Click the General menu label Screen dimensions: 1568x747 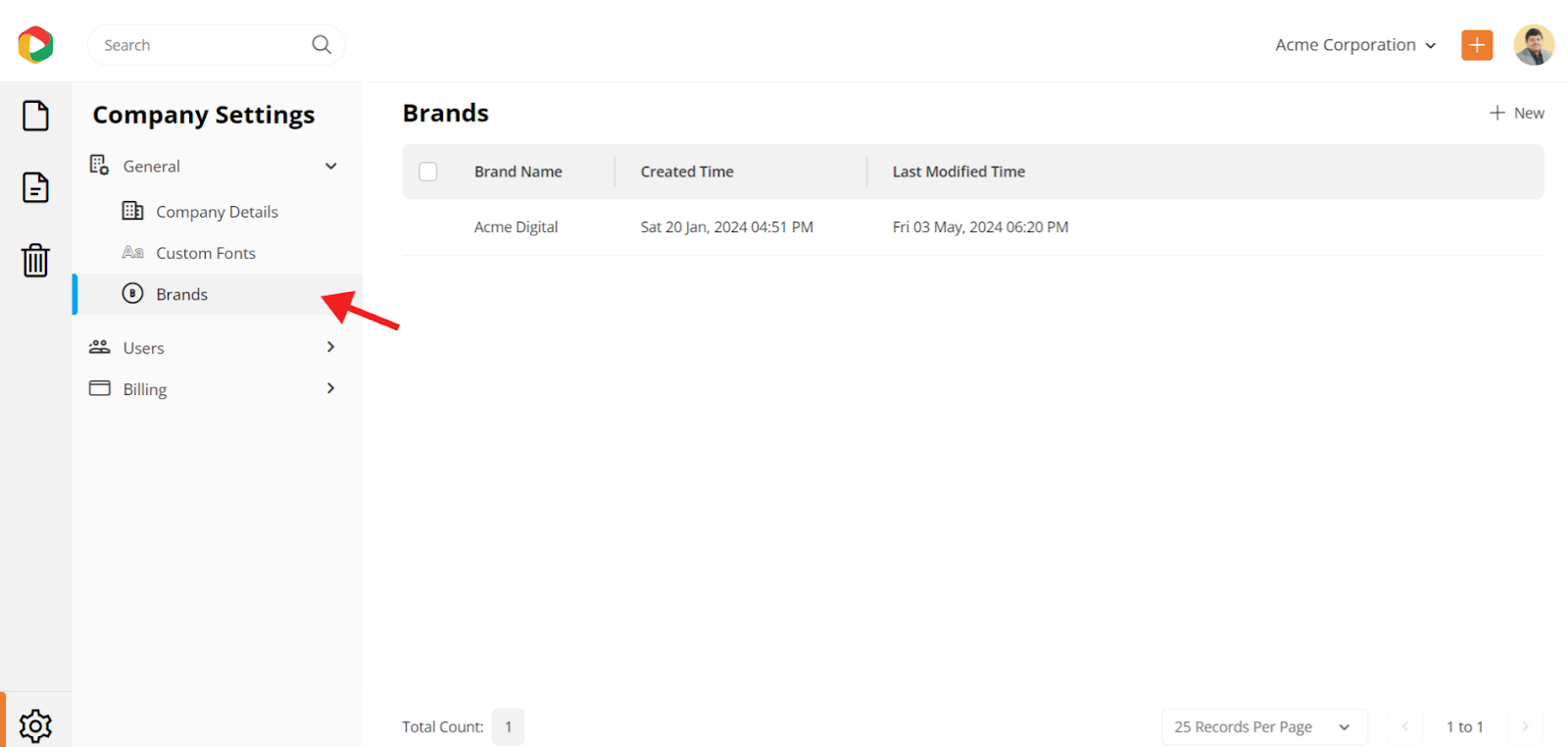[152, 167]
